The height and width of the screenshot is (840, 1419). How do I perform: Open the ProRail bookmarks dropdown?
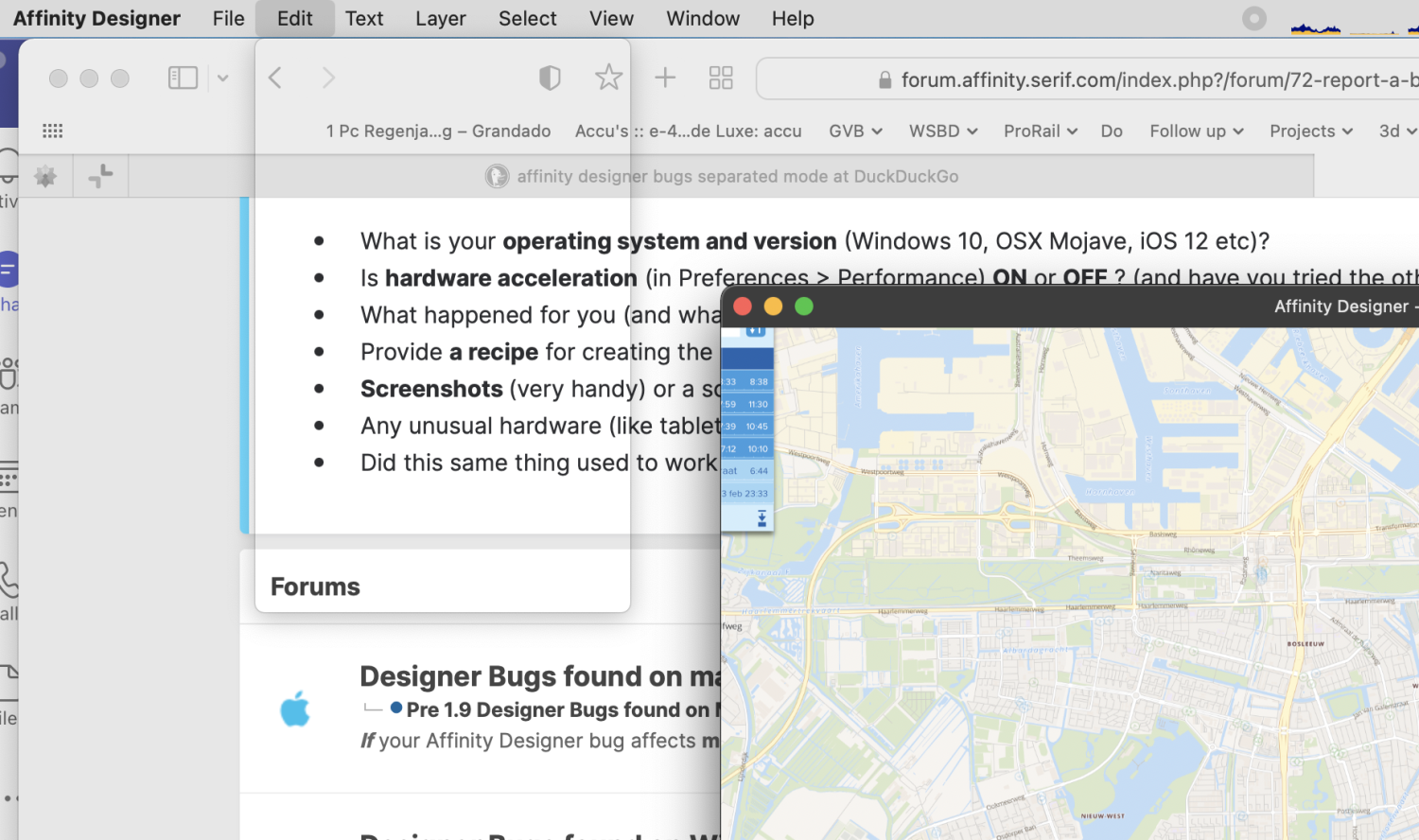(x=1040, y=131)
